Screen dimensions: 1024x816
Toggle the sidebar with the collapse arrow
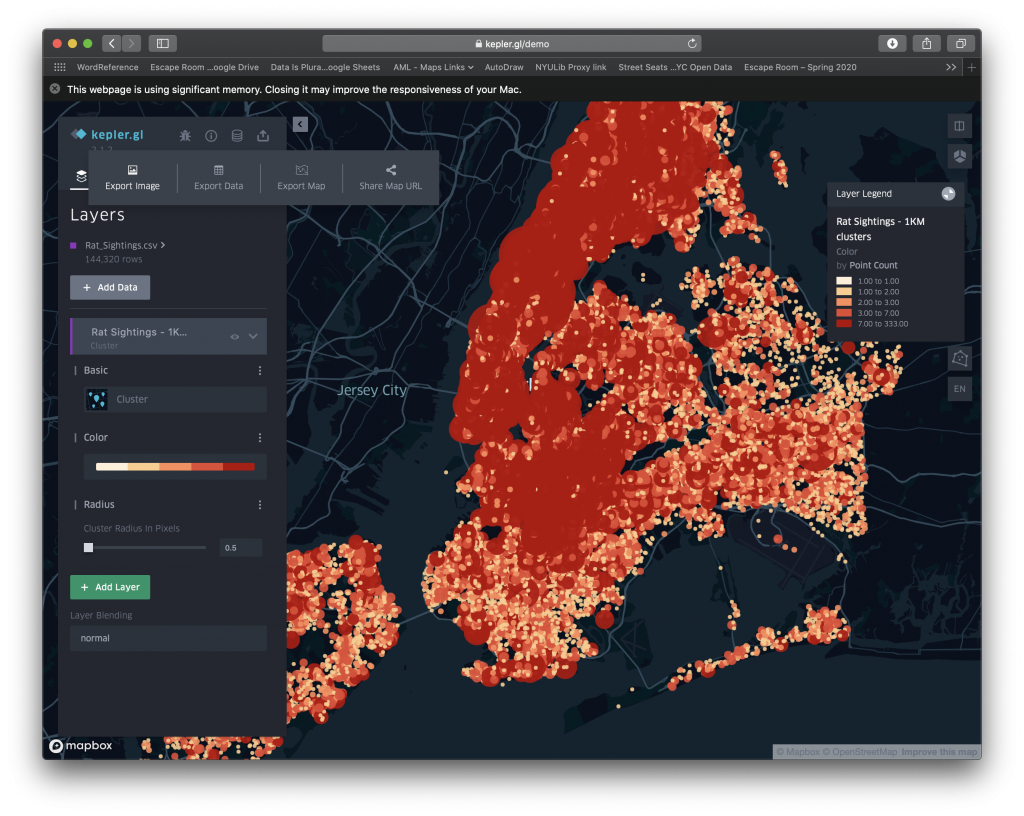click(x=300, y=123)
